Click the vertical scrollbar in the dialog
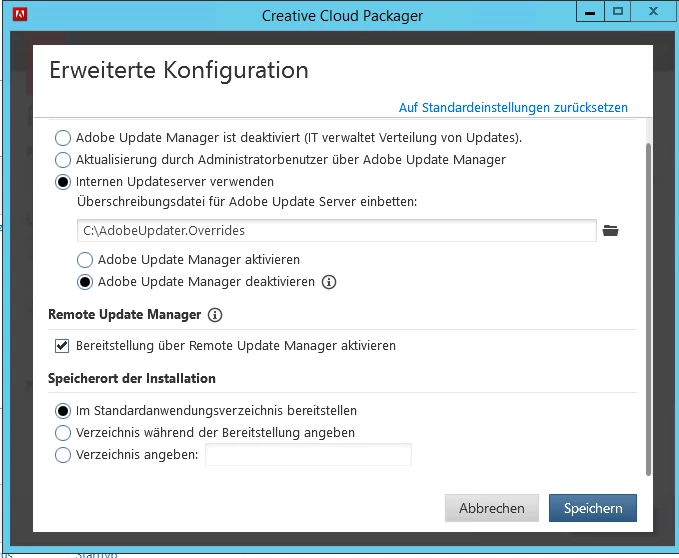This screenshot has width=679, height=558. point(648,310)
